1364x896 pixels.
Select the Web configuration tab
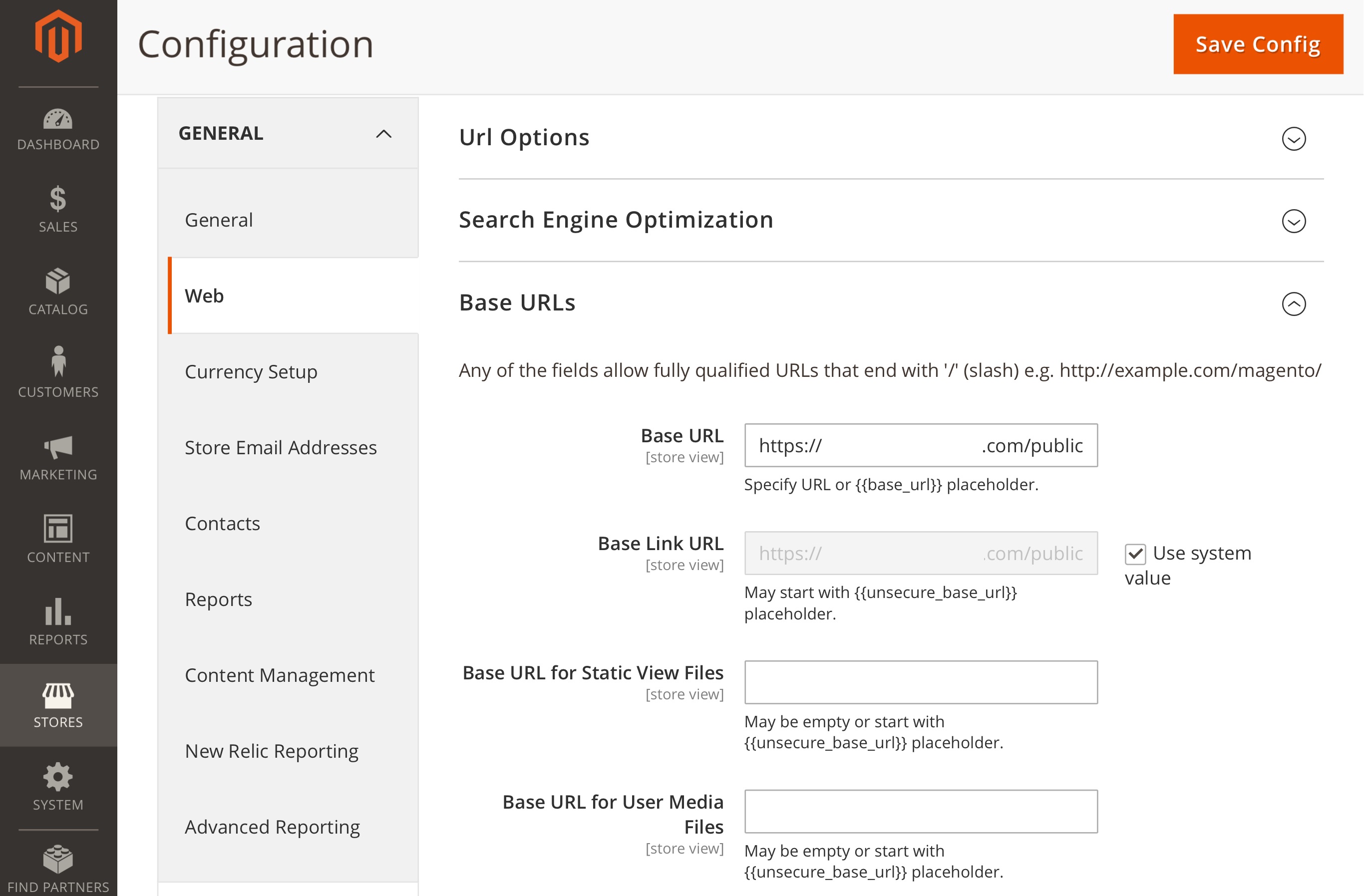293,296
